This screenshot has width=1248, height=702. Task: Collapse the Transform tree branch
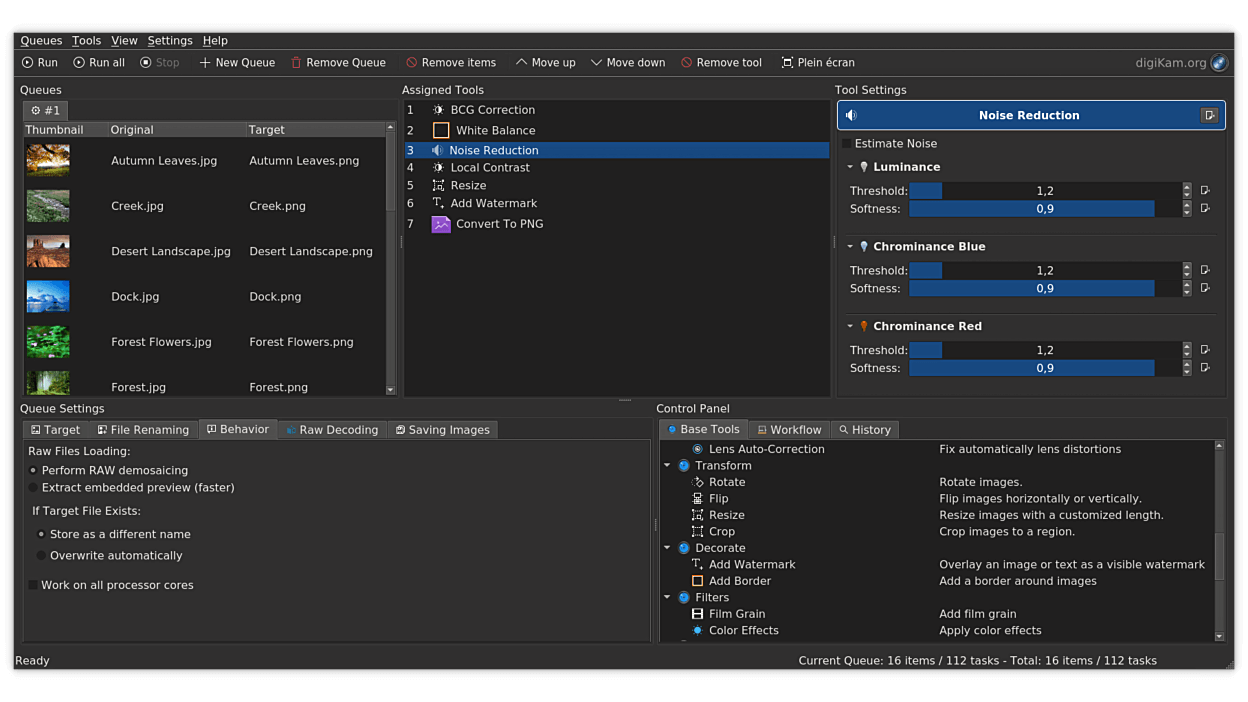[x=667, y=465]
